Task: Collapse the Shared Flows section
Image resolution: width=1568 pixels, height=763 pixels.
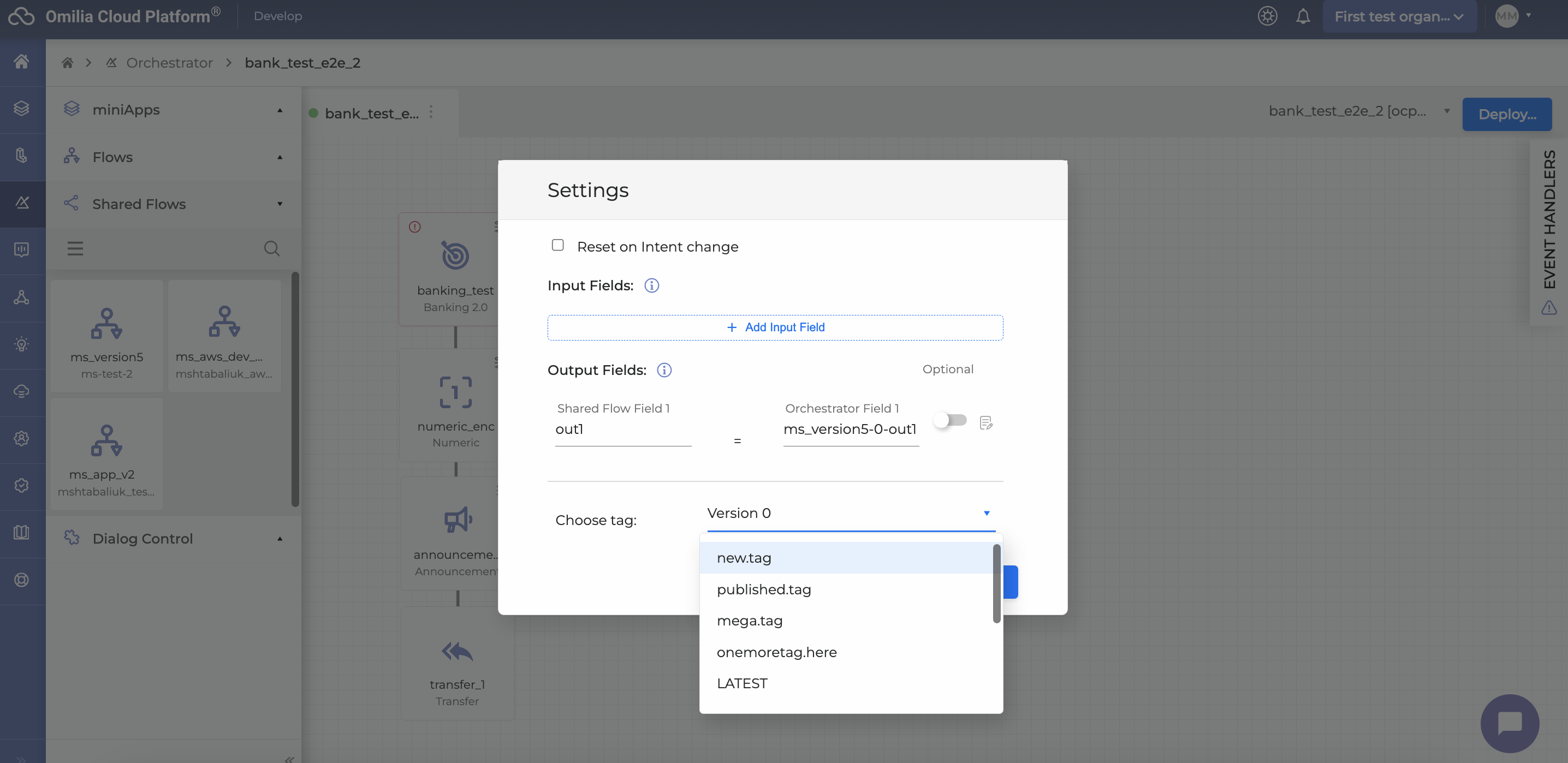Action: tap(280, 204)
